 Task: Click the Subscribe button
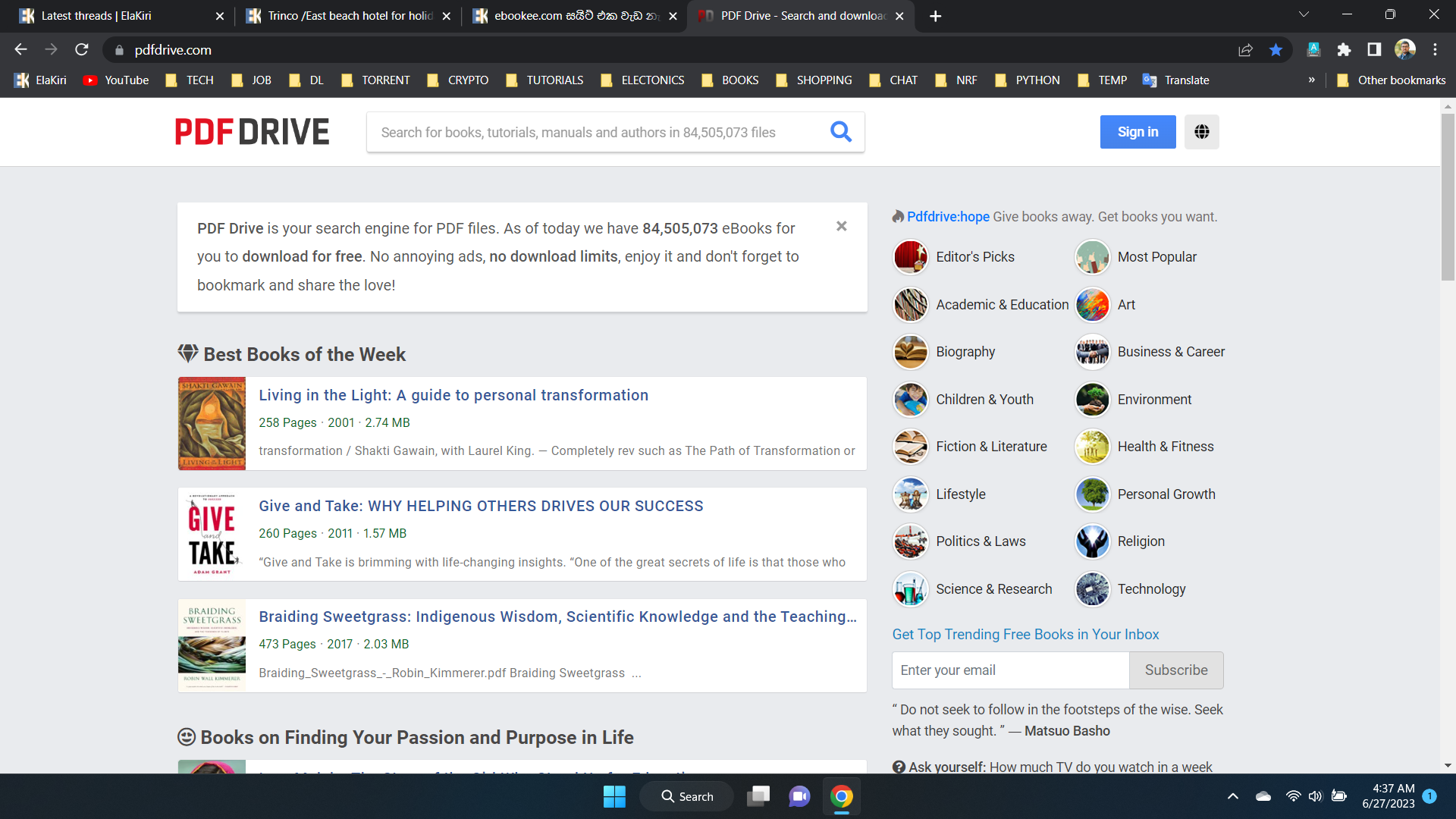[x=1176, y=670]
